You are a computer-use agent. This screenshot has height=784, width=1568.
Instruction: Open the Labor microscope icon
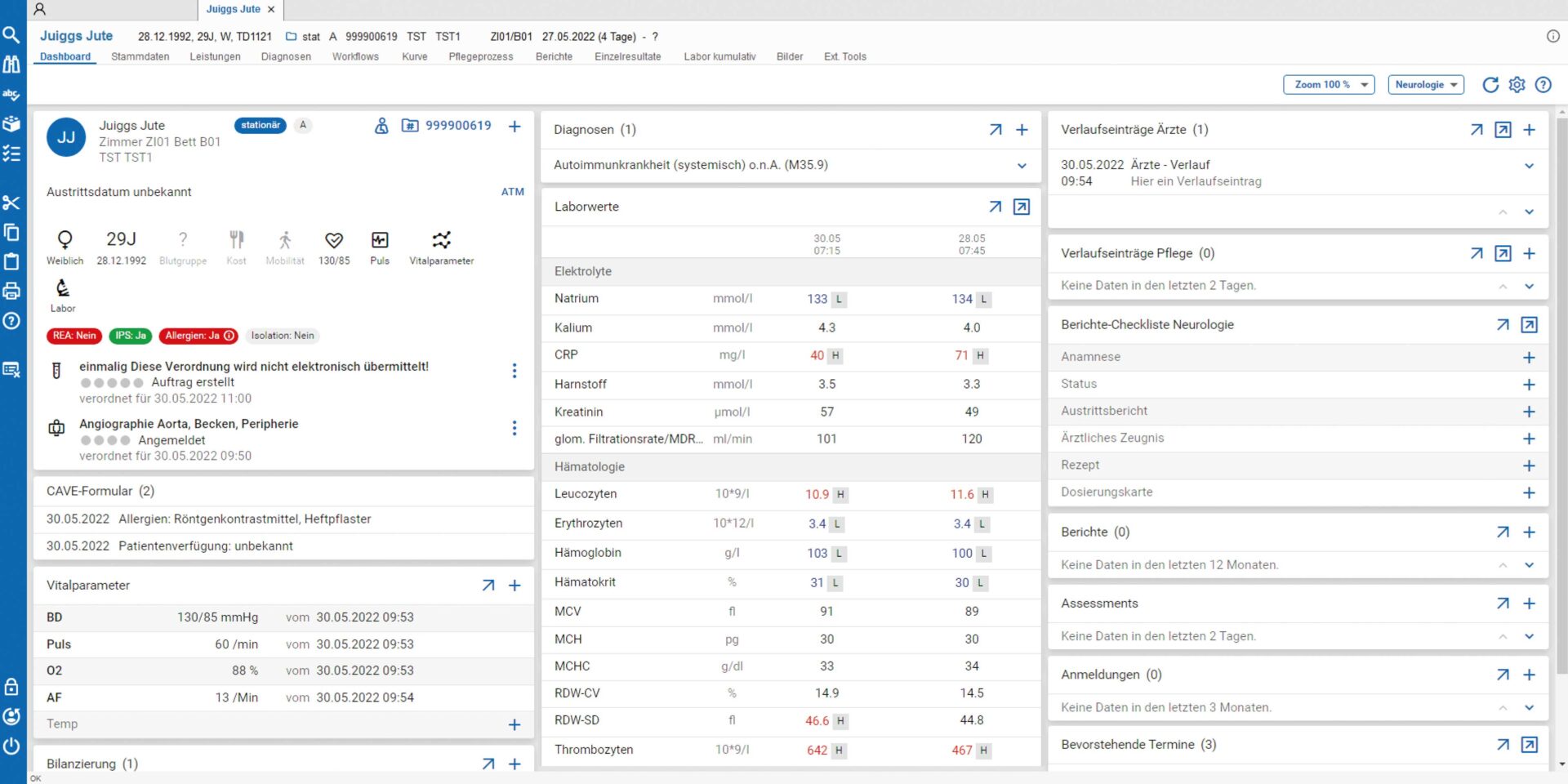point(63,288)
